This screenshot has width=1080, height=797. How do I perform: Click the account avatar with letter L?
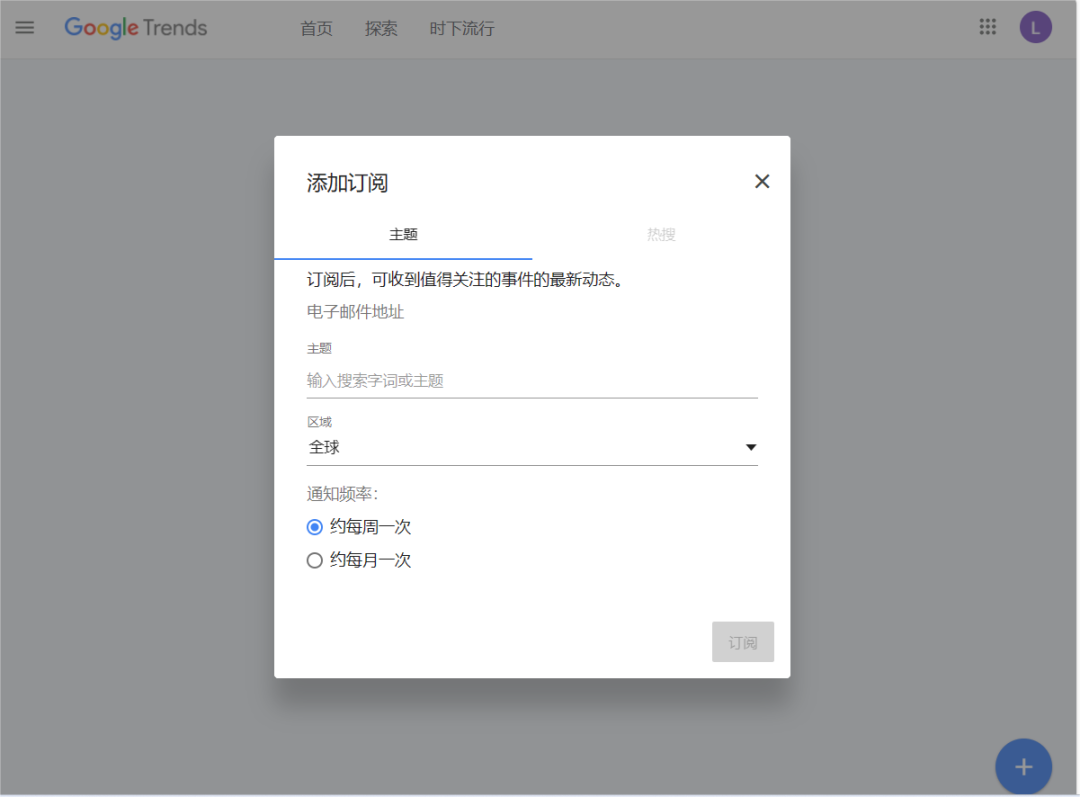(1035, 27)
